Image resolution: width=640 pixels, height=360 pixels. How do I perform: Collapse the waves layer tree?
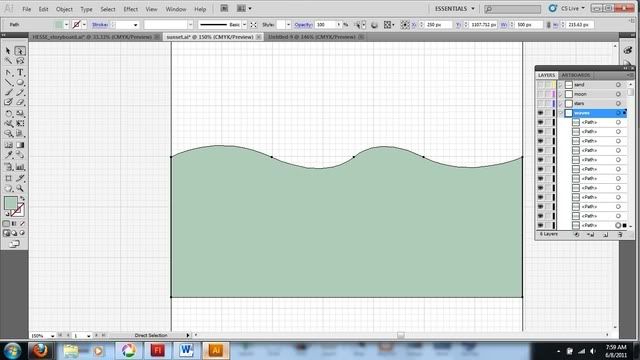click(x=560, y=113)
